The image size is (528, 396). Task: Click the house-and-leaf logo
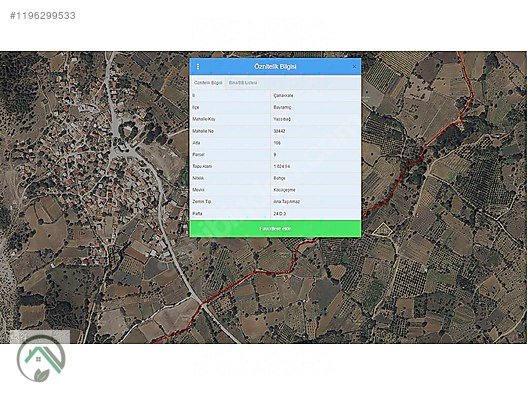(x=41, y=358)
